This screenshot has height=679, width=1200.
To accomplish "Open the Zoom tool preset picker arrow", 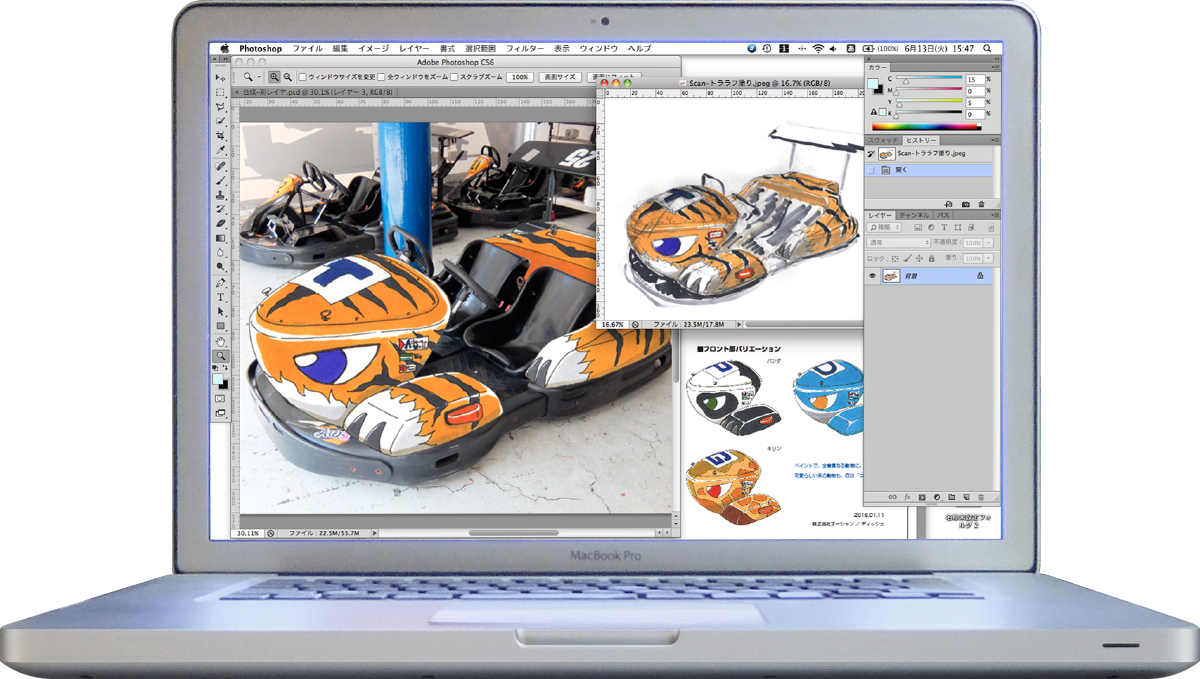I will coord(259,77).
